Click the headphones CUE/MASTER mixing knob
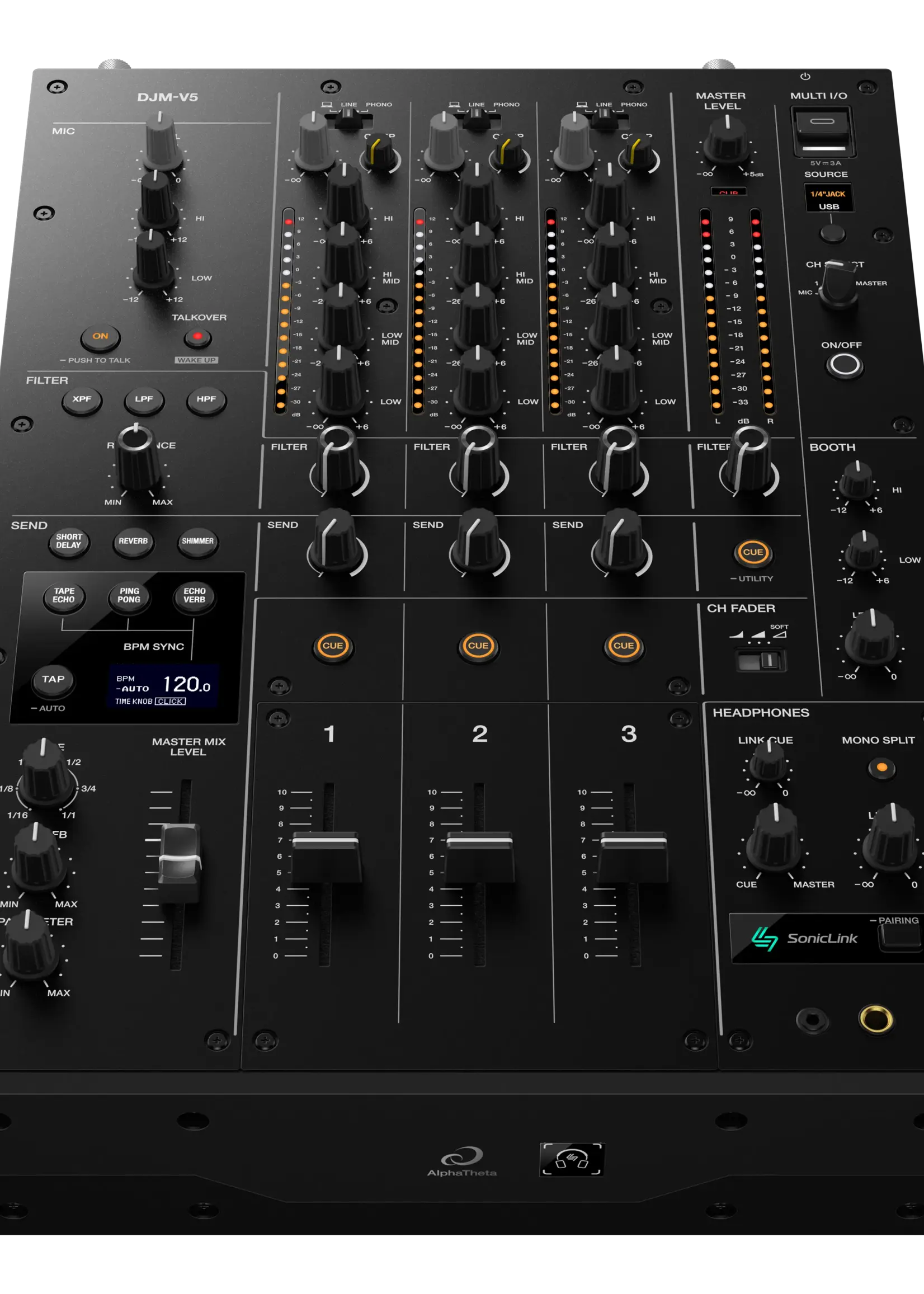 (775, 839)
